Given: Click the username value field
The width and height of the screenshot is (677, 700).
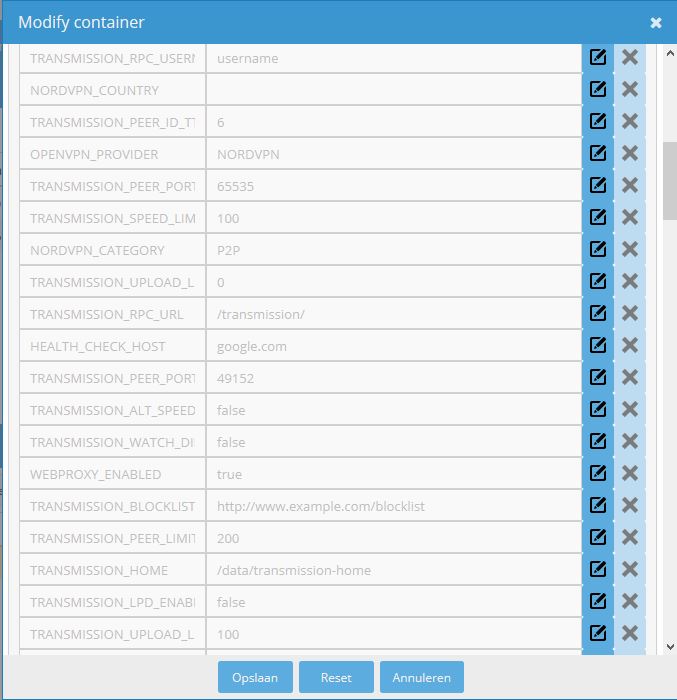Looking at the screenshot, I should (x=394, y=58).
